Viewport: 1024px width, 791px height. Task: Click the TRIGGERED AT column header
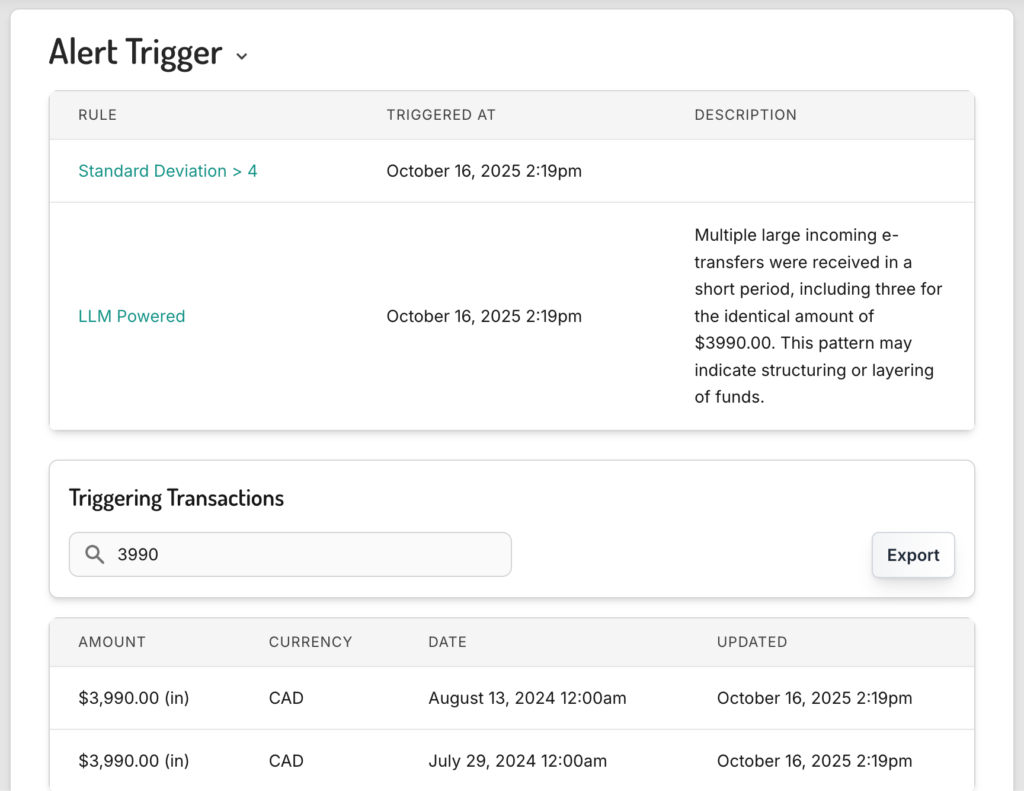click(x=440, y=115)
